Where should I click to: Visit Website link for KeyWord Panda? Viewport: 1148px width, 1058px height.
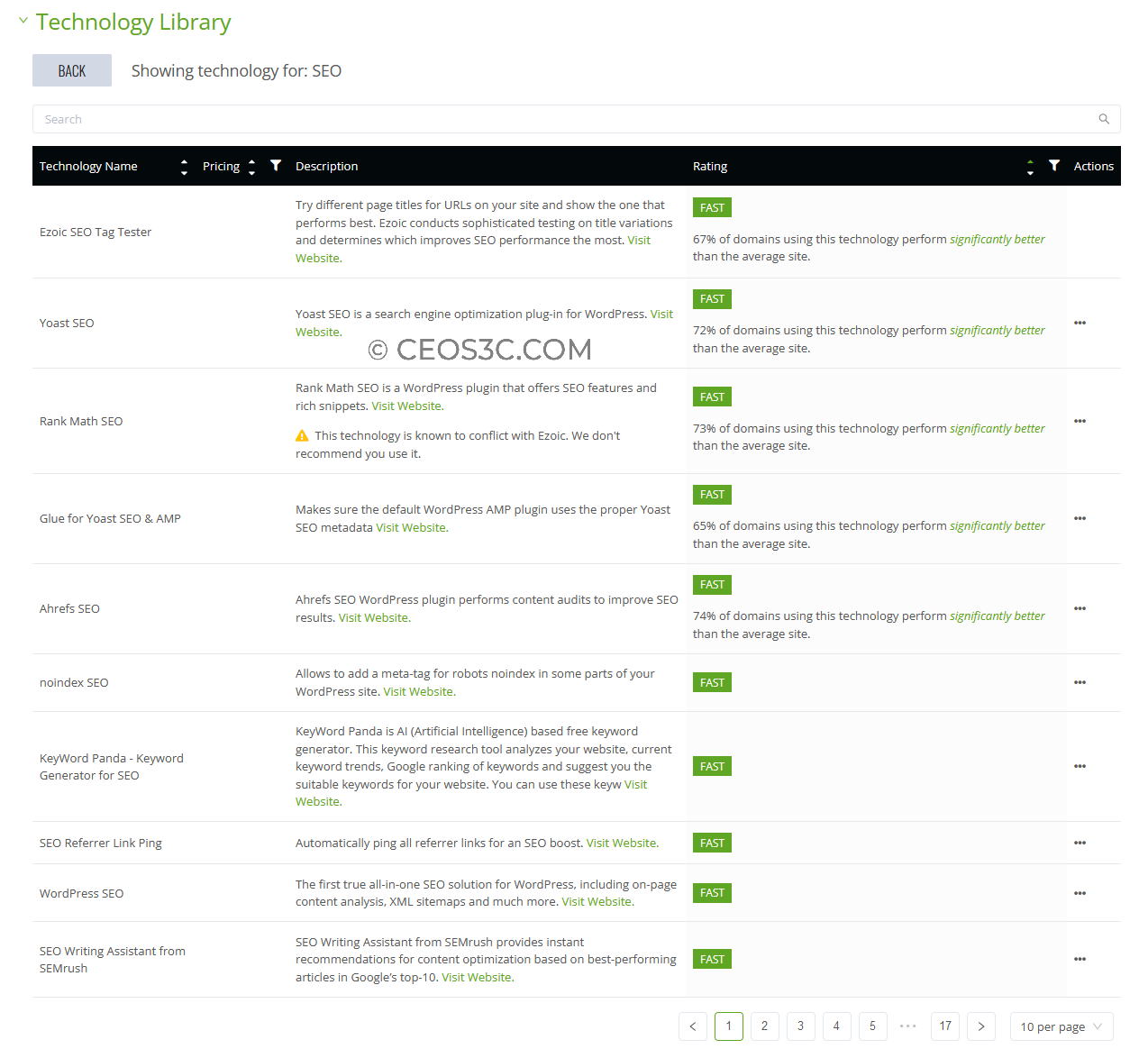click(636, 785)
